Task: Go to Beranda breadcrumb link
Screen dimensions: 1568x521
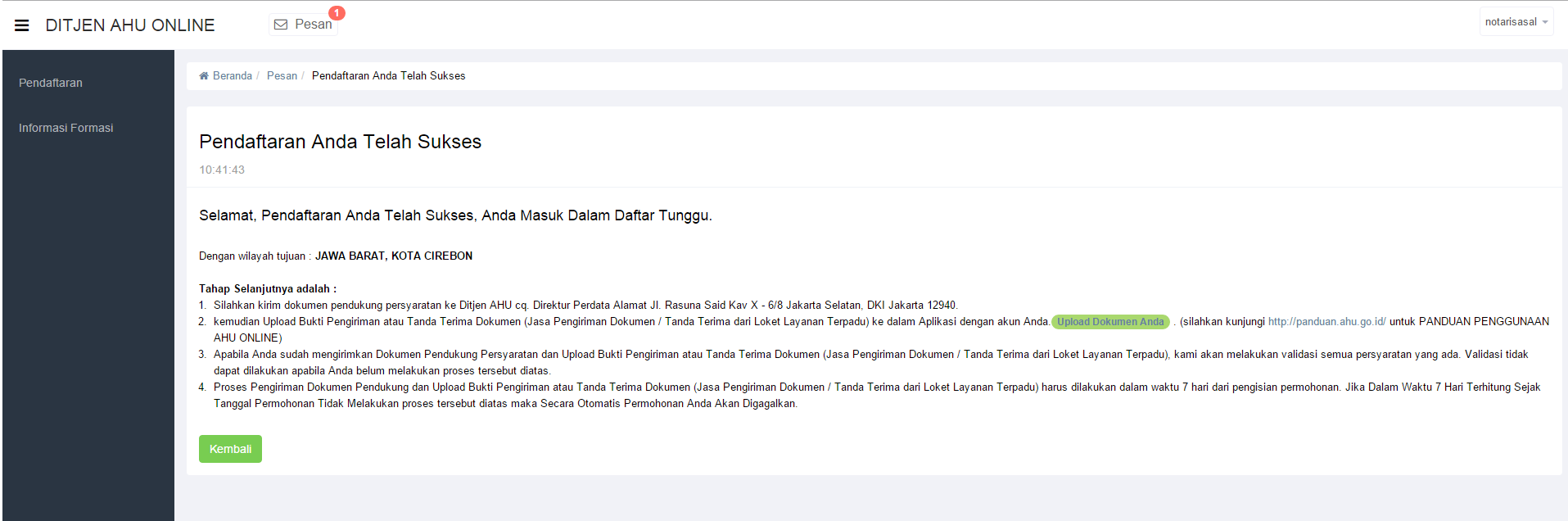Action: pos(233,75)
